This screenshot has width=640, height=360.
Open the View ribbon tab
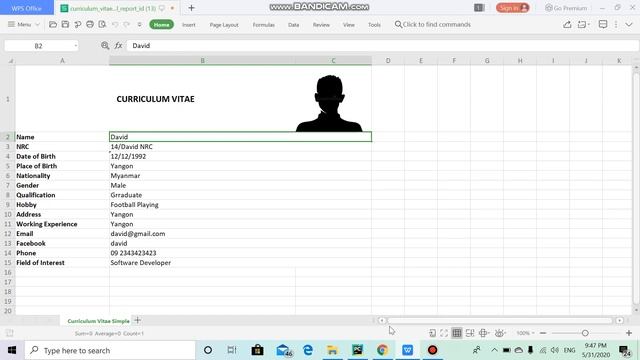349,24
